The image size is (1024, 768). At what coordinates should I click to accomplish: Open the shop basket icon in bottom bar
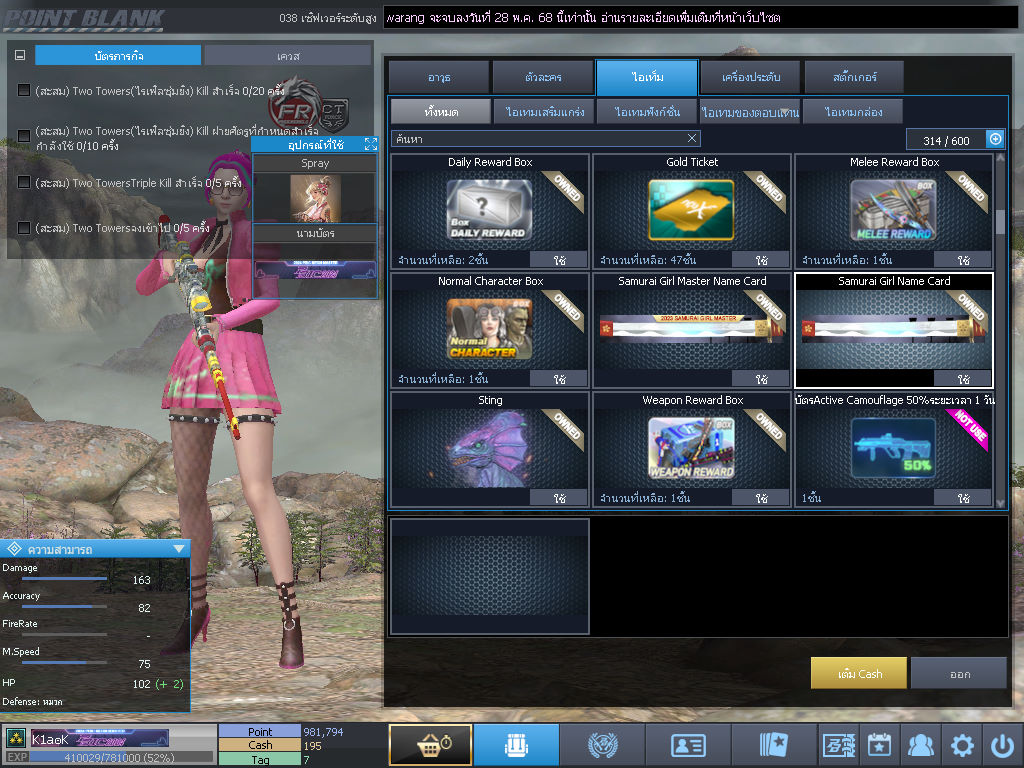(430, 744)
